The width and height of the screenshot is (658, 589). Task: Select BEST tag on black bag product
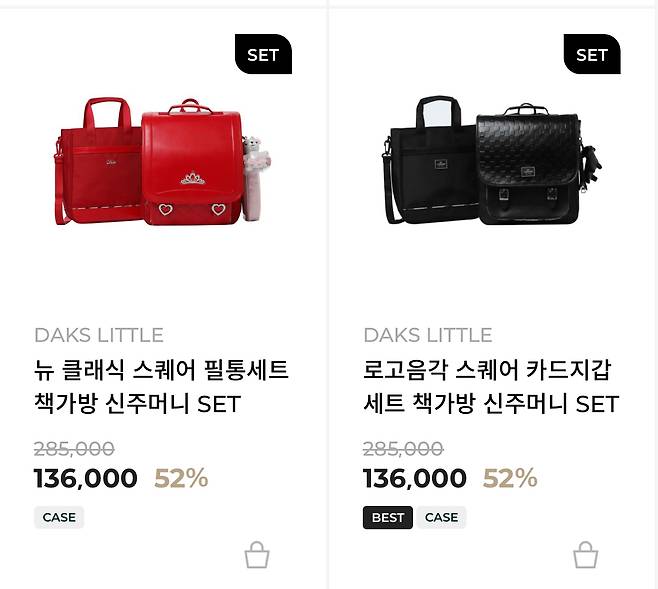point(388,517)
